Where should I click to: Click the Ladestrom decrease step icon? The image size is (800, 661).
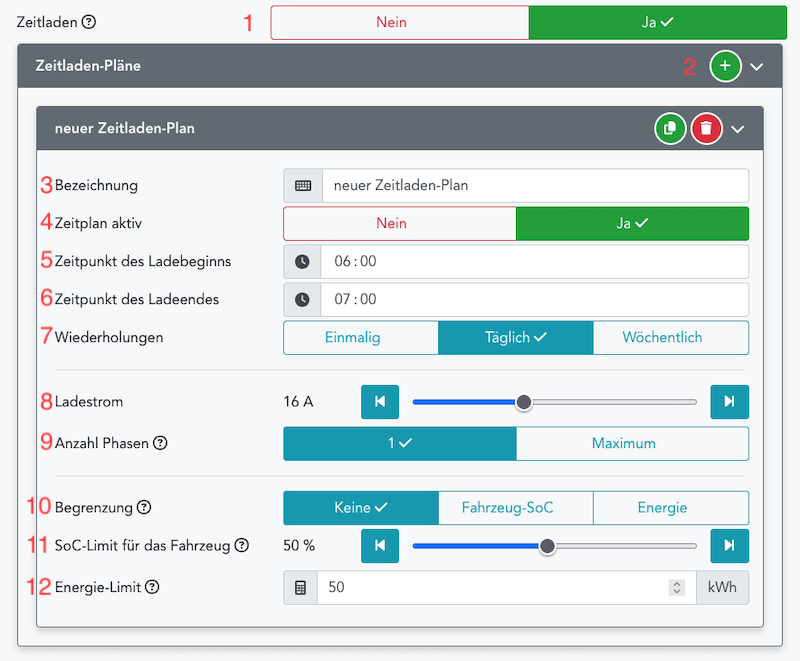[x=380, y=402]
